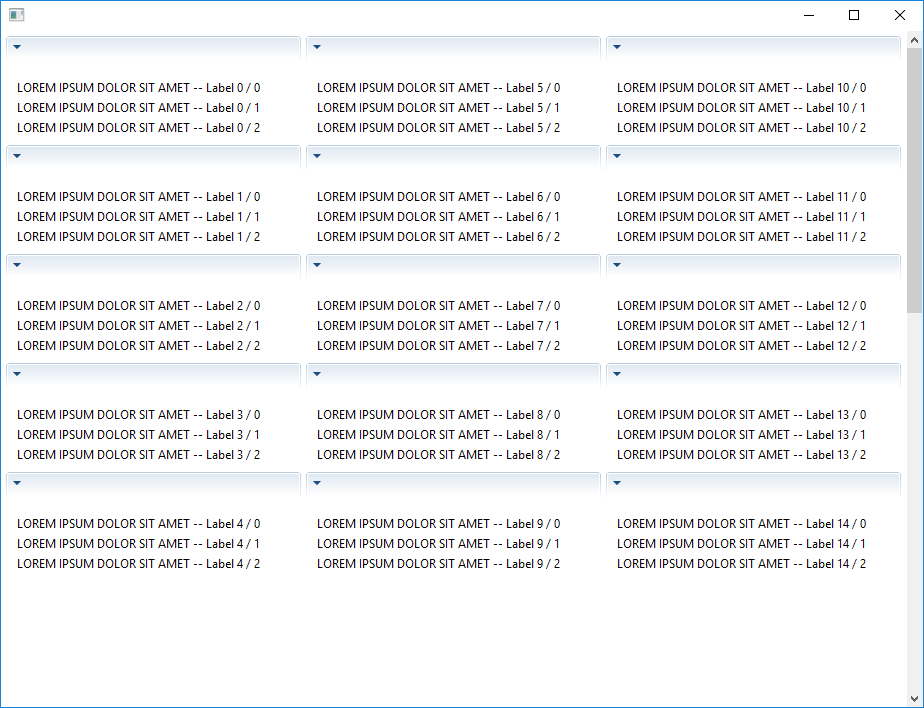Screen dimensions: 924x708
Task: Click the vertical scrollbar thumb
Action: coord(915,180)
